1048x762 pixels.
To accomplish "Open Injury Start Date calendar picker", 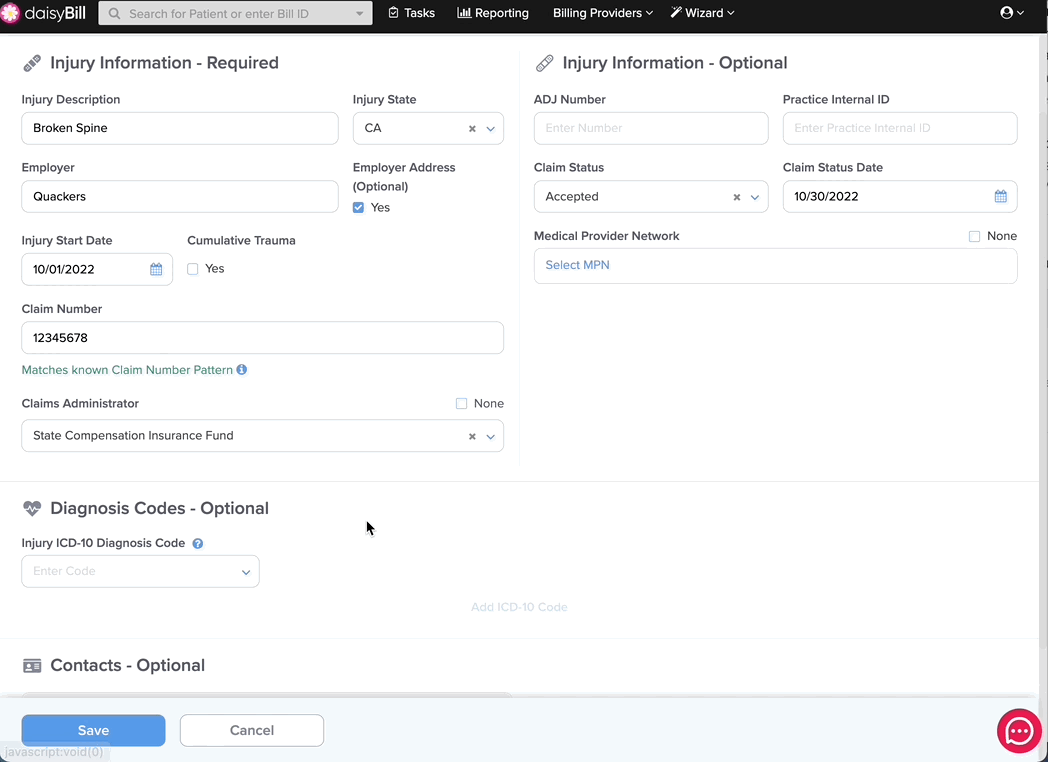I will pos(156,269).
